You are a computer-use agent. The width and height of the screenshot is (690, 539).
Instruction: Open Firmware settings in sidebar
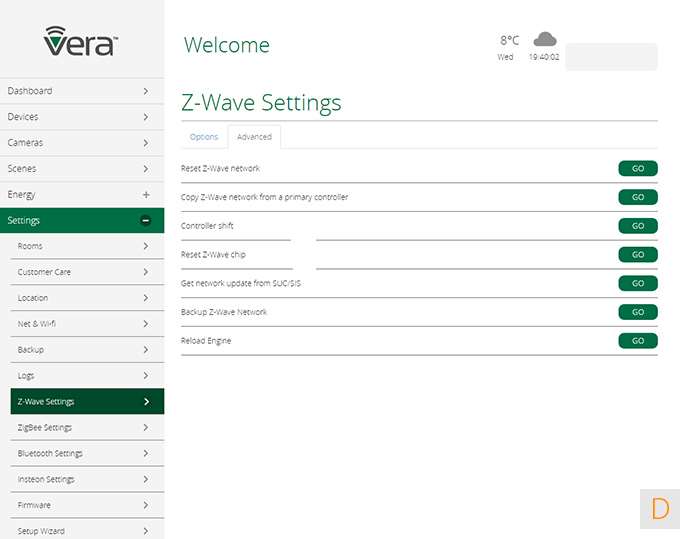85,505
